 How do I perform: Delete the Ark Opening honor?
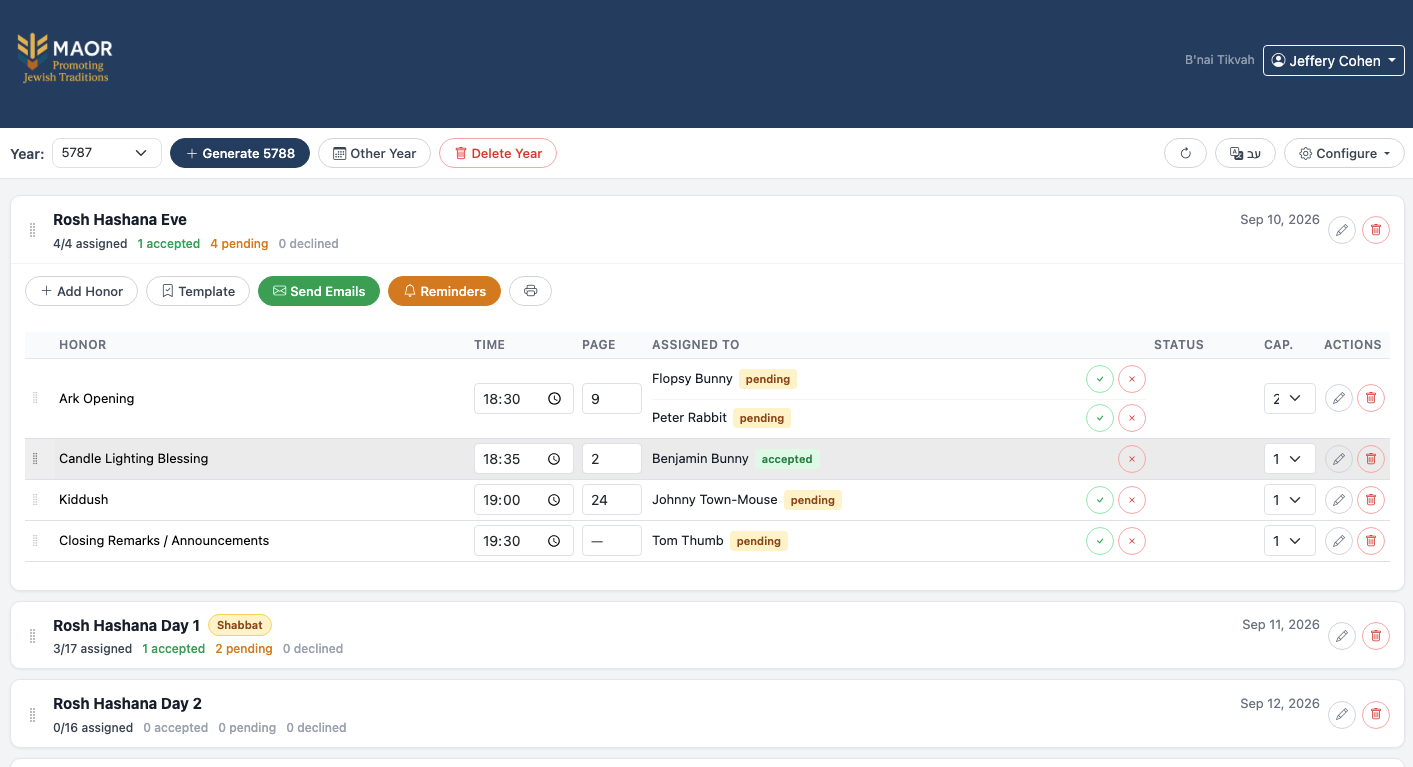[1371, 398]
